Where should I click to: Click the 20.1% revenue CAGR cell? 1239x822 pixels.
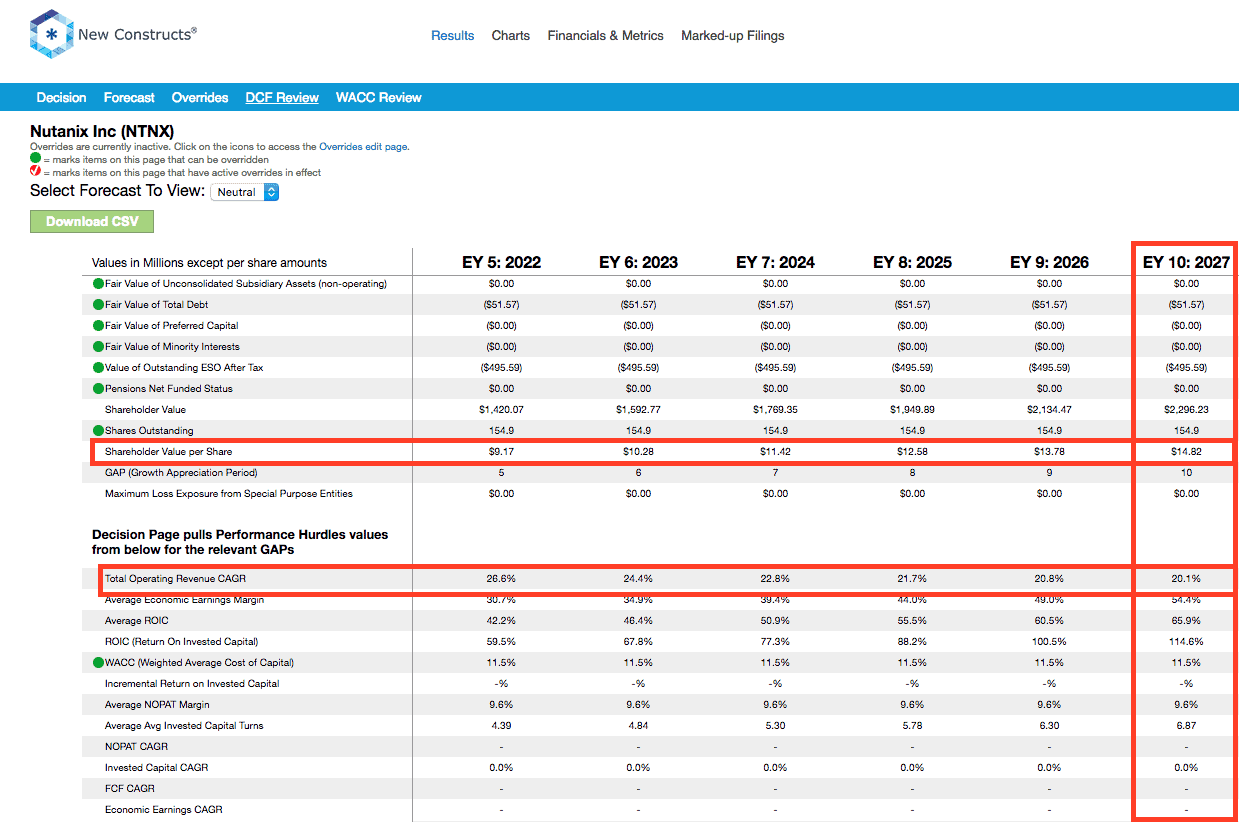point(1186,579)
